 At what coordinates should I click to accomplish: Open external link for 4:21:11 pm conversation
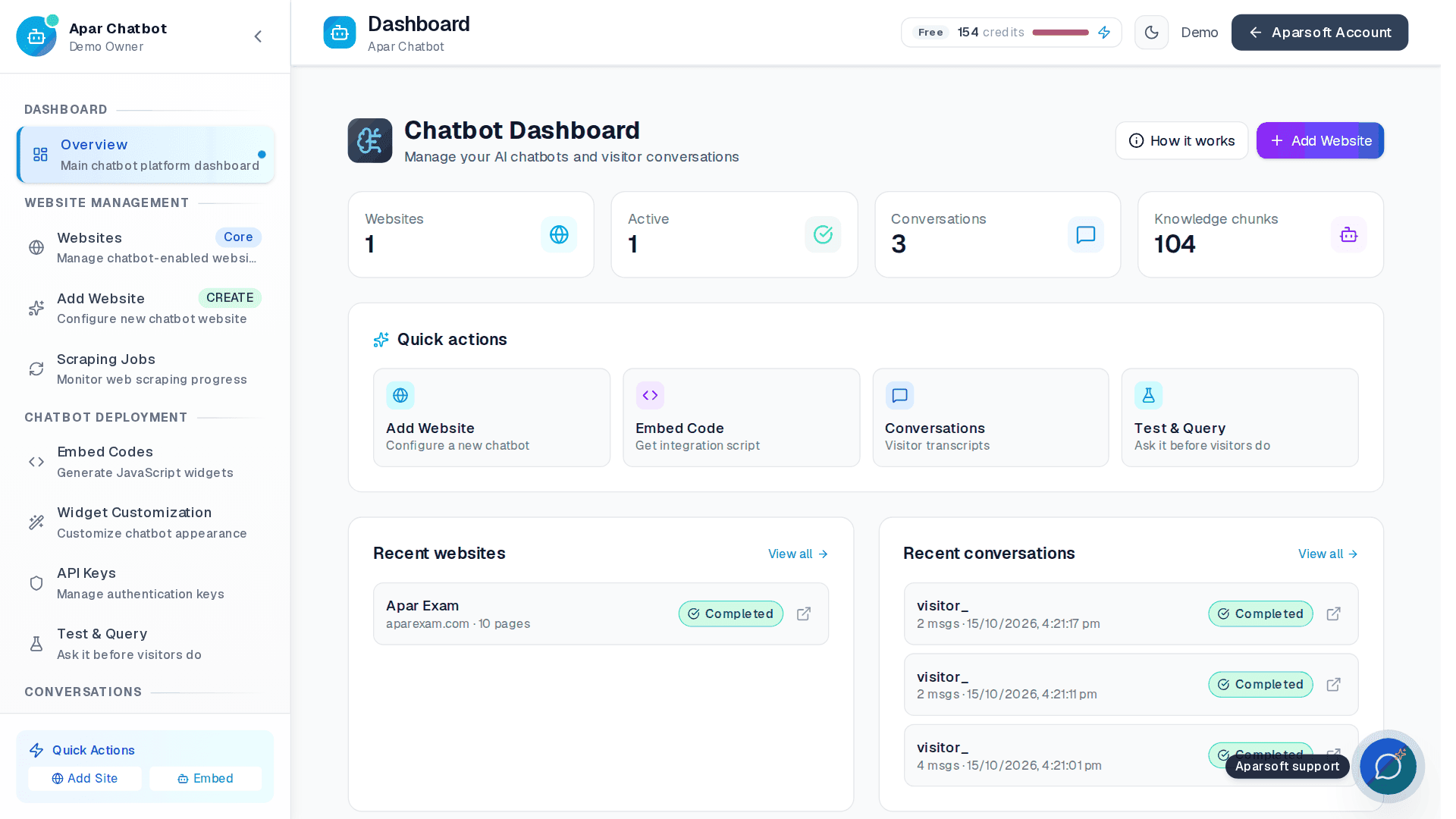[x=1334, y=684]
